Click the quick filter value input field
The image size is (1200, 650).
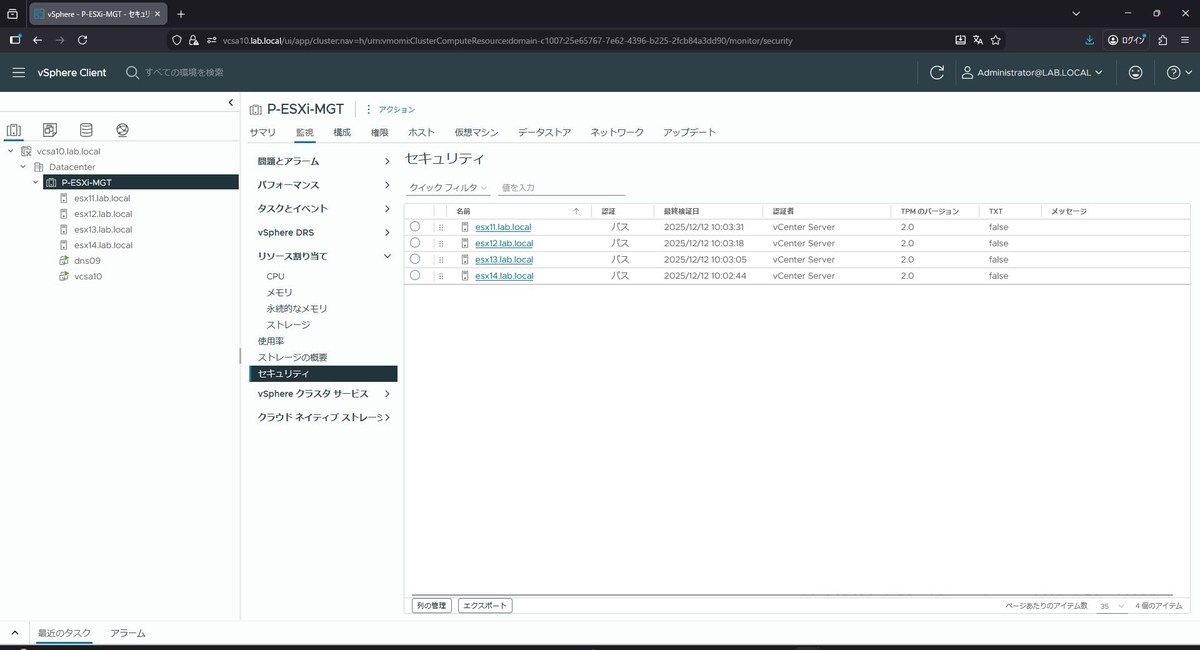pos(560,187)
